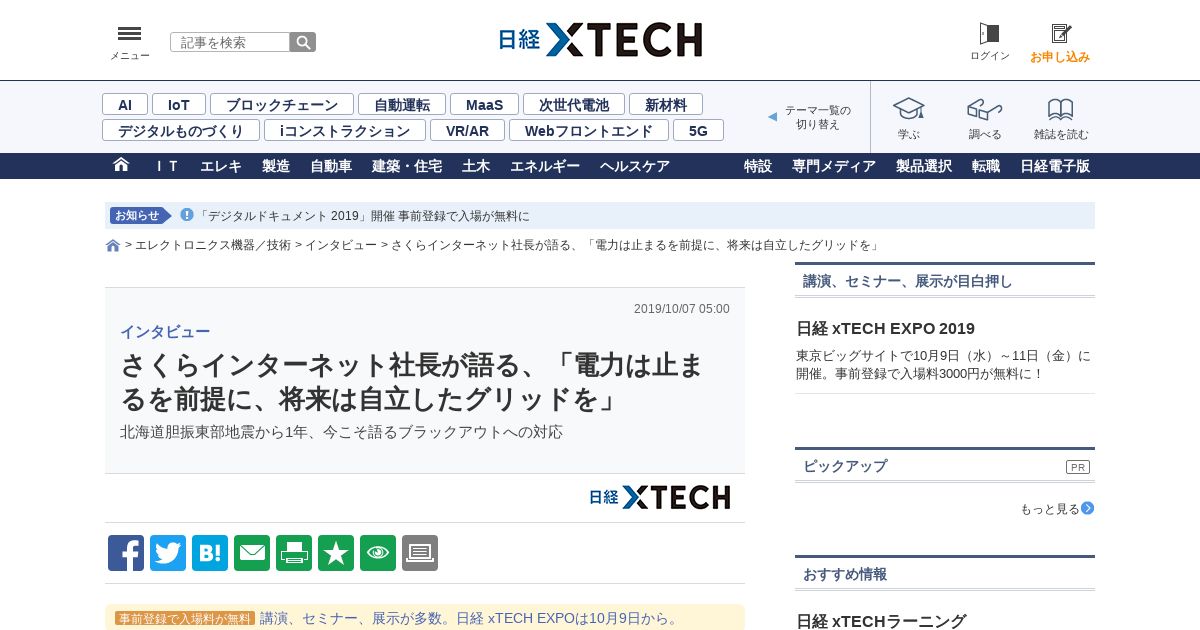Select the ブロックチェーン theme tag
Screen dimensions: 1200x630
(x=282, y=104)
